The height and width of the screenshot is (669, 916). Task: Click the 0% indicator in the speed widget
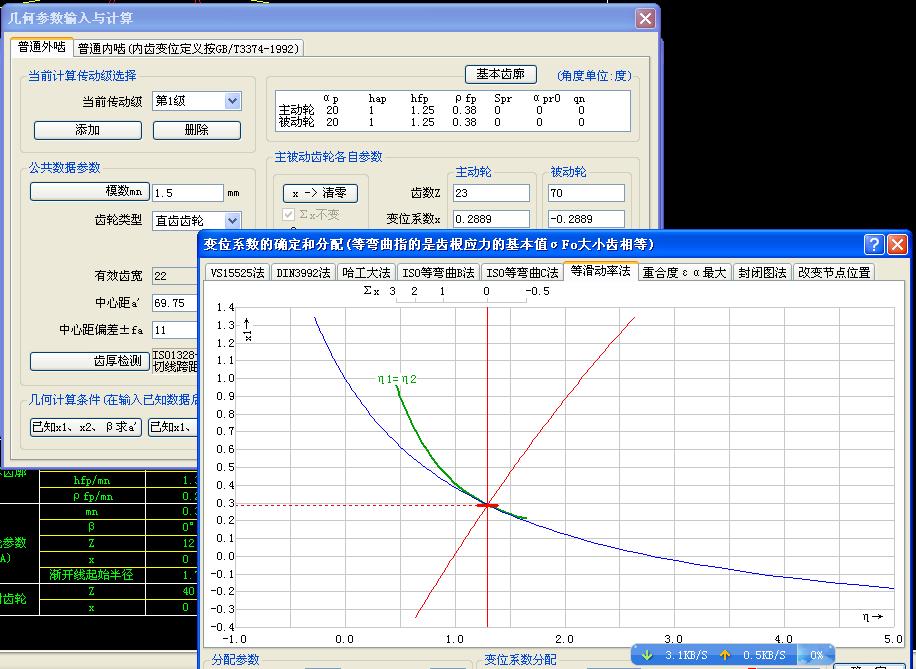tap(816, 656)
